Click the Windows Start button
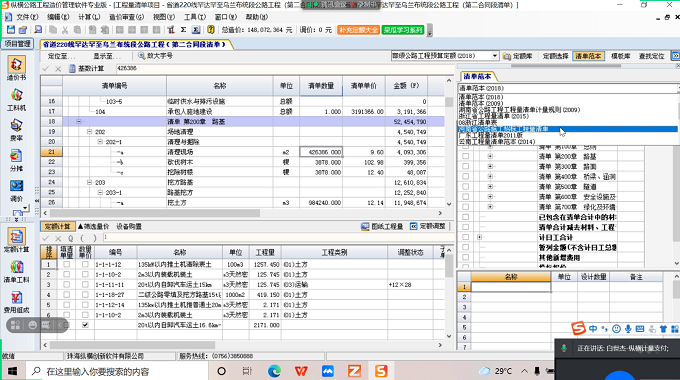Image resolution: width=680 pixels, height=380 pixels. pos(12,371)
